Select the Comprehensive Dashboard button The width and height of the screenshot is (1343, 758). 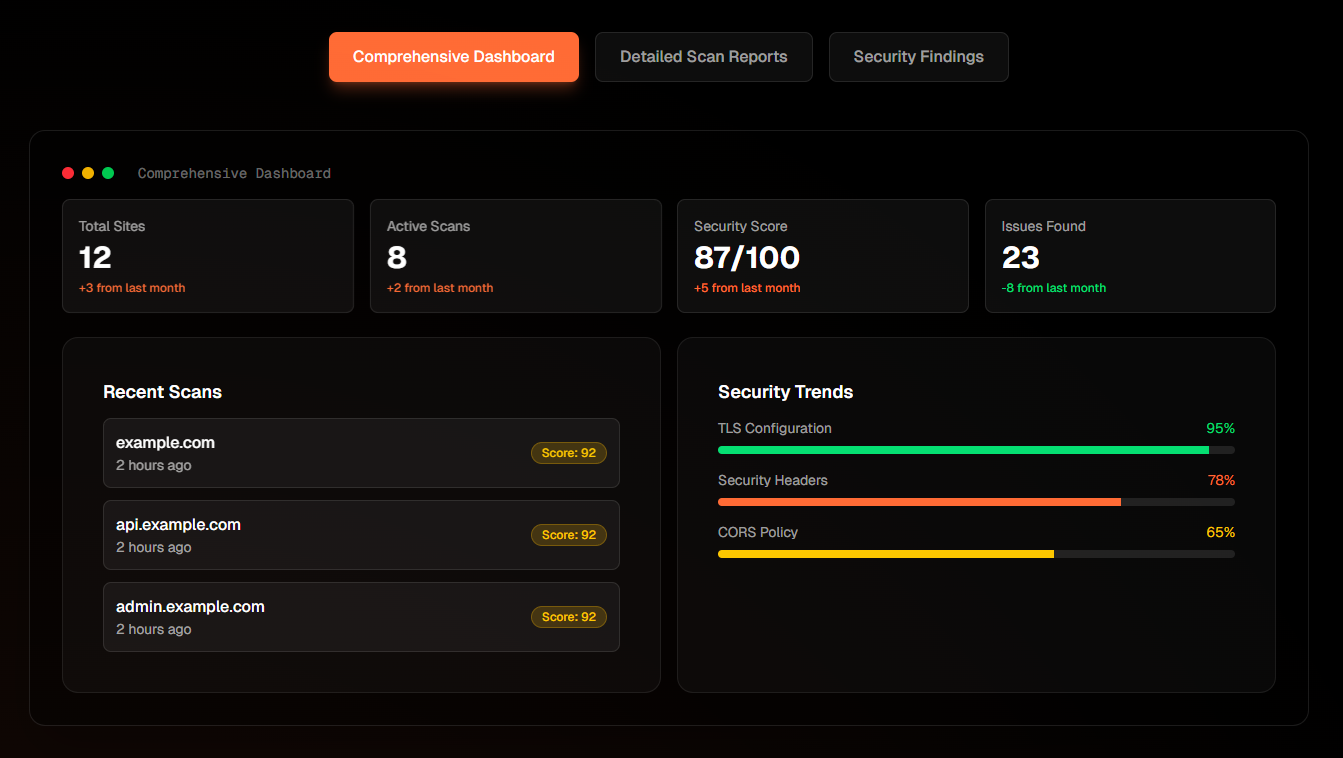coord(453,56)
